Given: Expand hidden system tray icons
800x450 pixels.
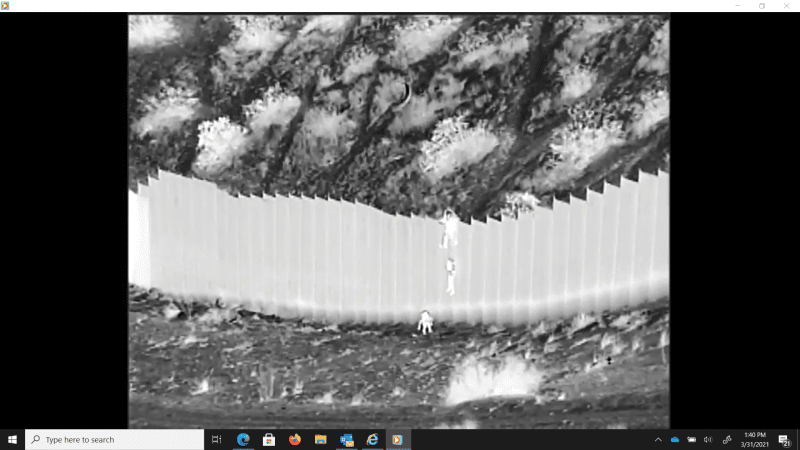Looking at the screenshot, I should point(658,439).
